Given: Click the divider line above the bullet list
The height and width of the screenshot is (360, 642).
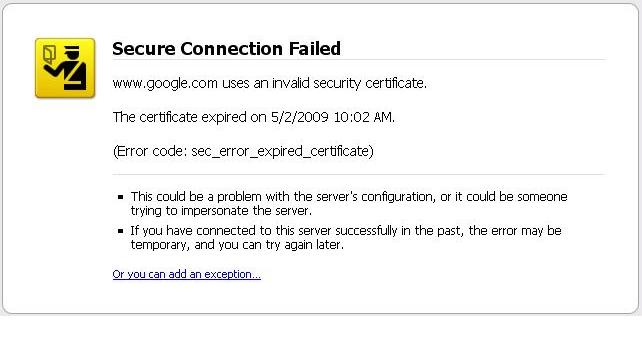Looking at the screenshot, I should coord(359,174).
